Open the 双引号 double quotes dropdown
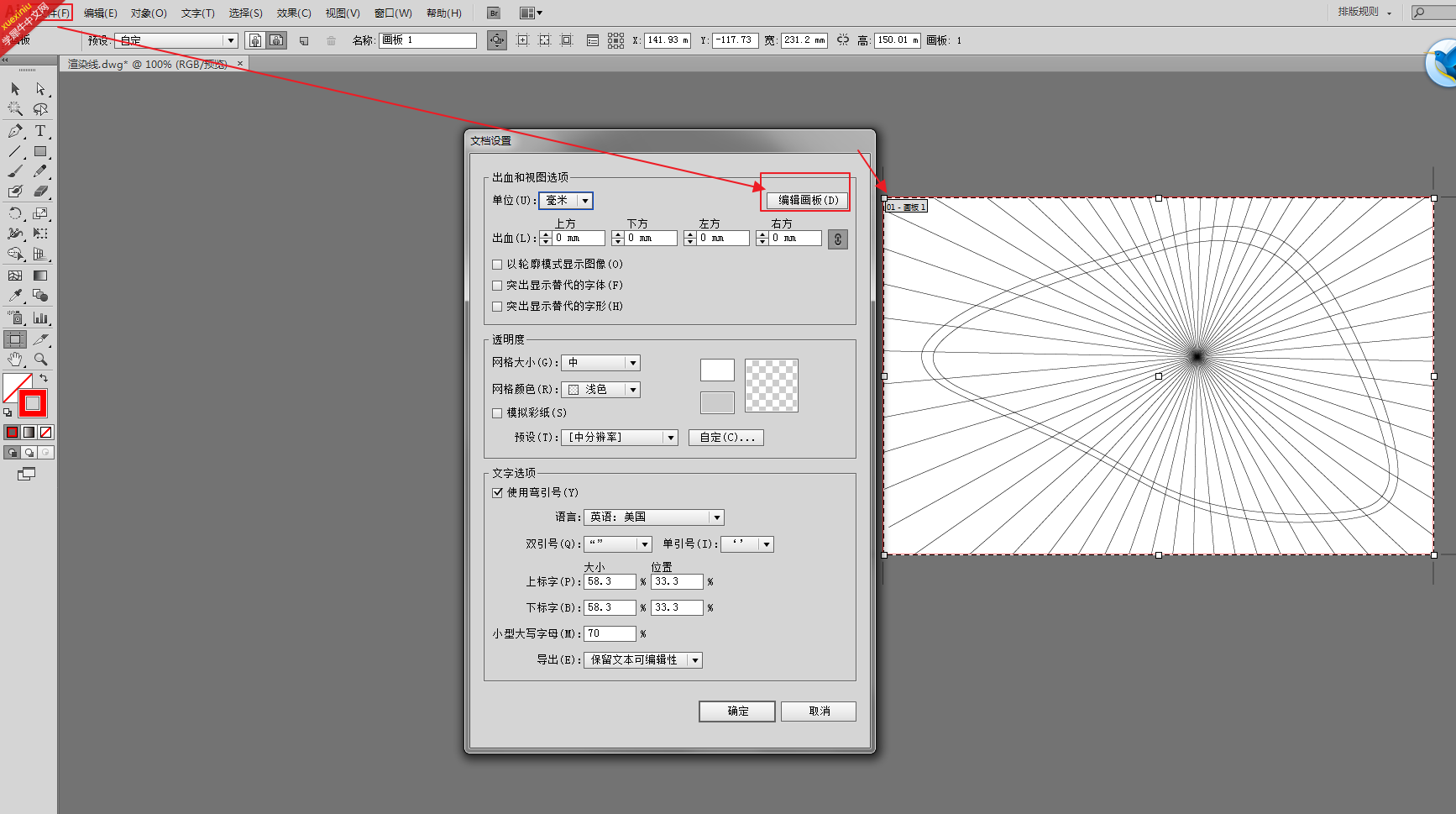 617,544
